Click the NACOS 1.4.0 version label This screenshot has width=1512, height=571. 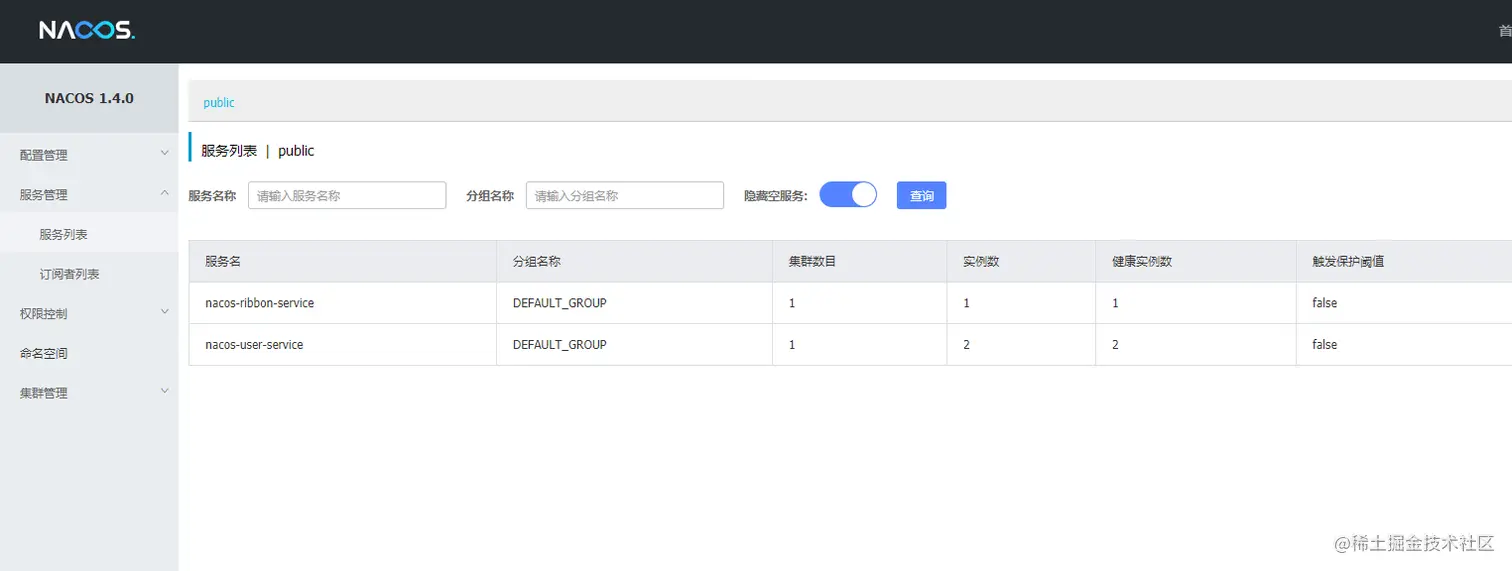89,98
